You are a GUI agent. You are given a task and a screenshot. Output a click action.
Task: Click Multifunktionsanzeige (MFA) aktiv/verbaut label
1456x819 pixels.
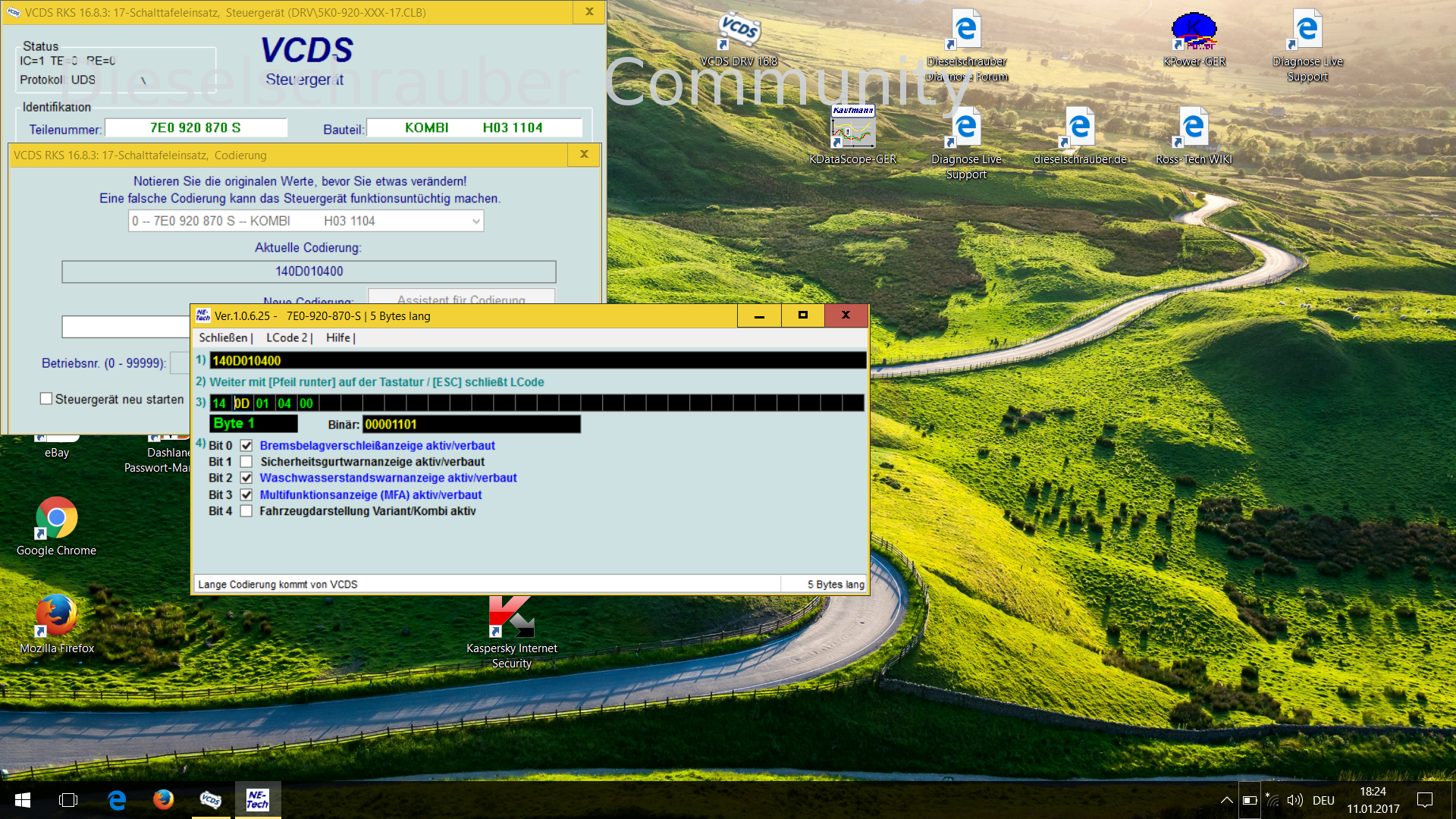point(371,495)
